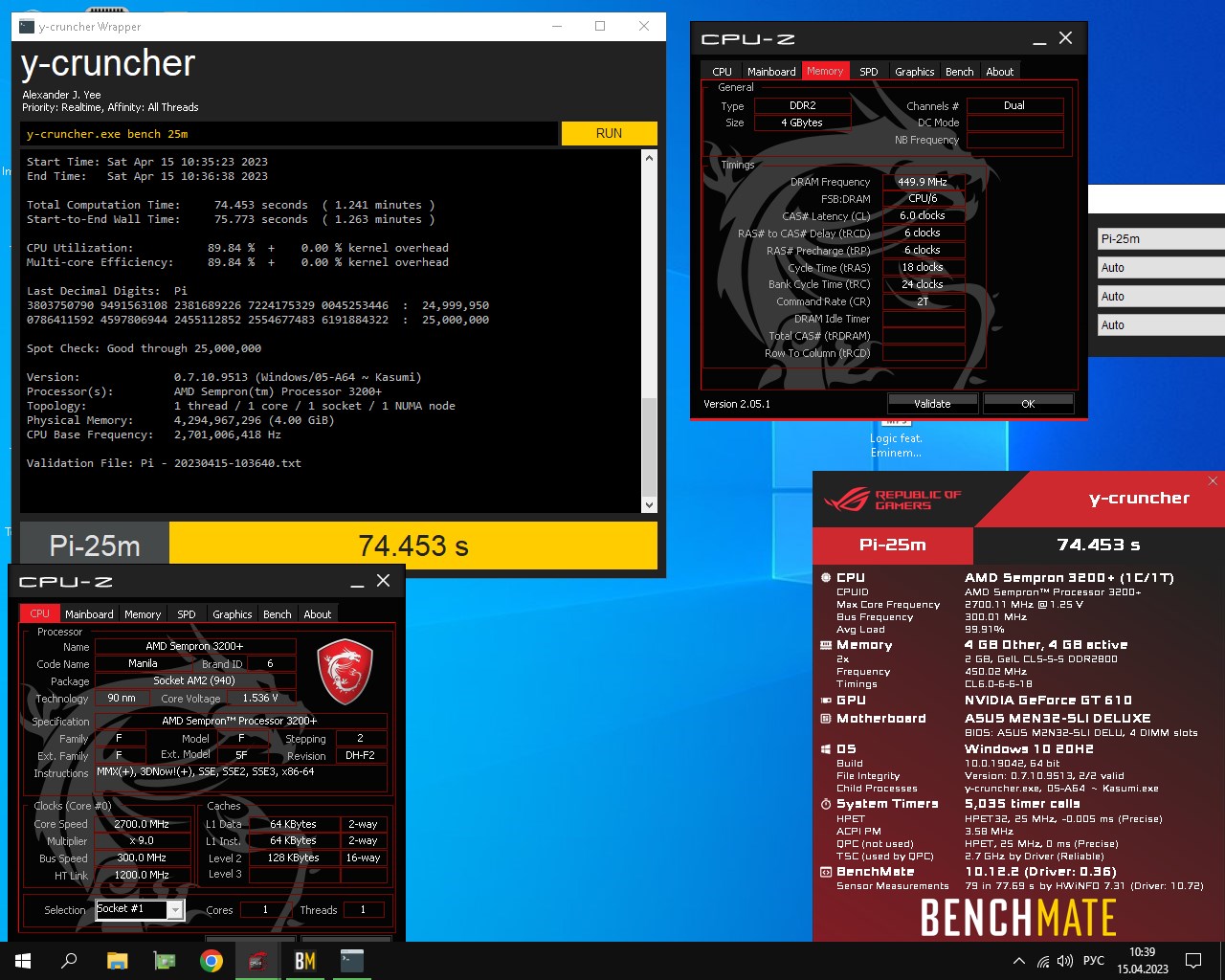The image size is (1225, 980).
Task: Open the third Auto dropdown in background window
Action: [x=1161, y=325]
